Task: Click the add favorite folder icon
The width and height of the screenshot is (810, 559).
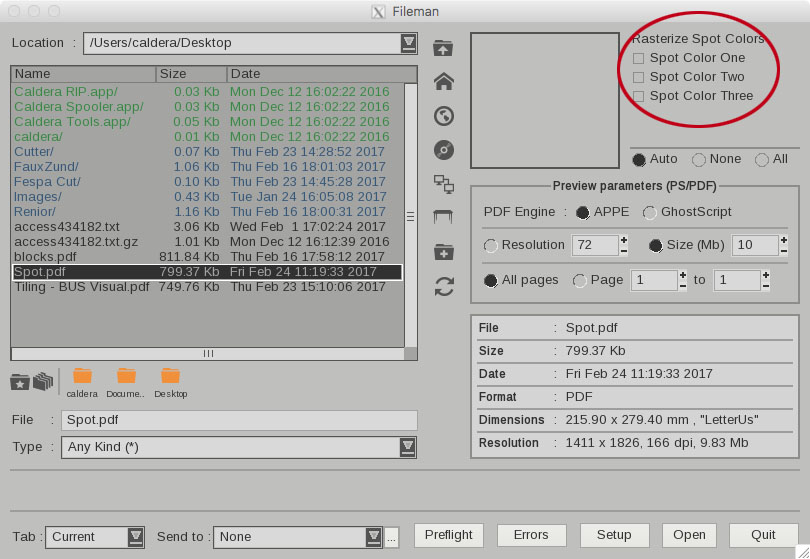Action: tap(20, 381)
